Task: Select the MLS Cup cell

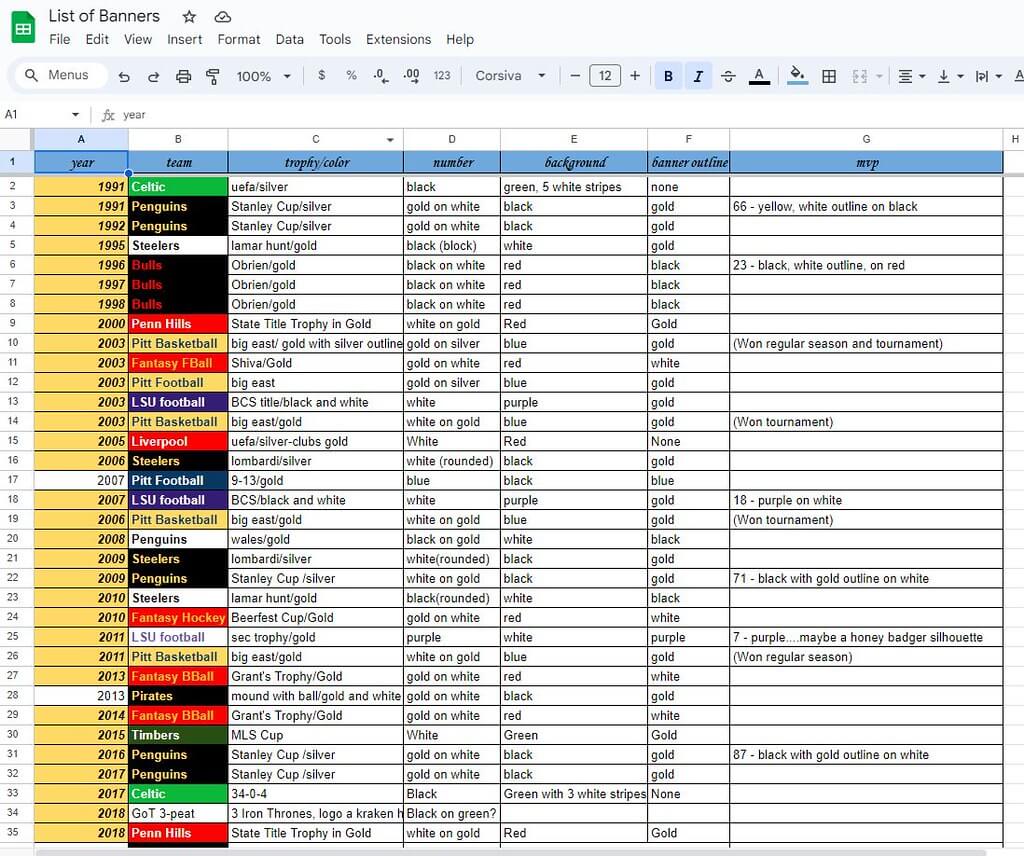Action: click(316, 735)
